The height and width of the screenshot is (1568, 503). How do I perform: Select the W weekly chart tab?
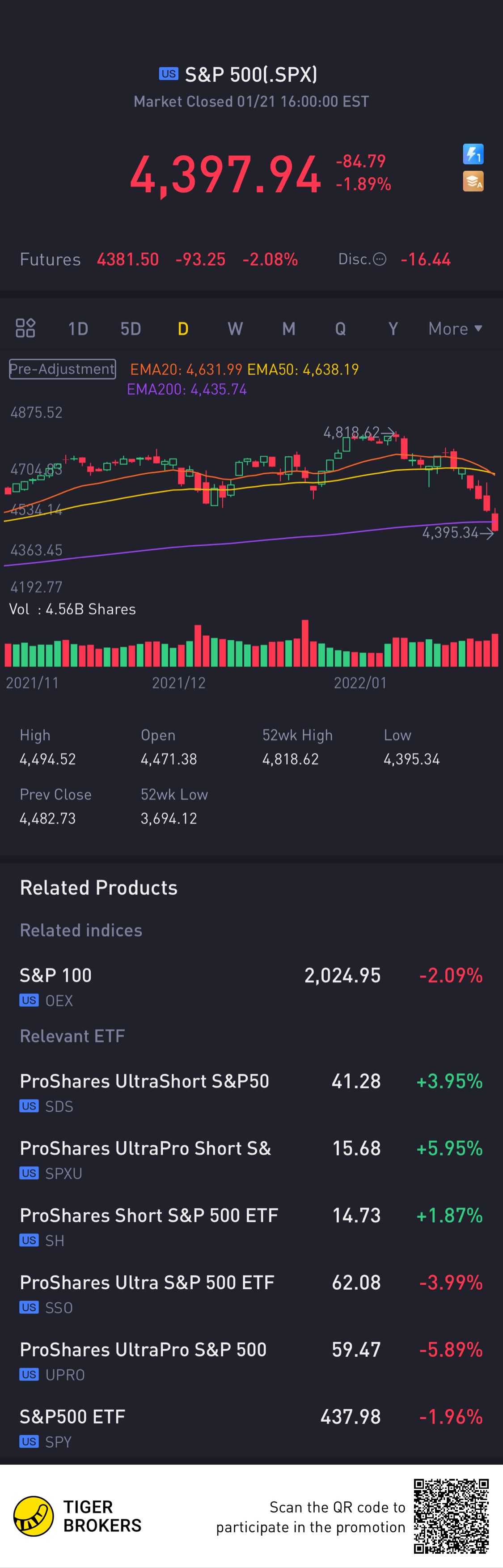(235, 329)
